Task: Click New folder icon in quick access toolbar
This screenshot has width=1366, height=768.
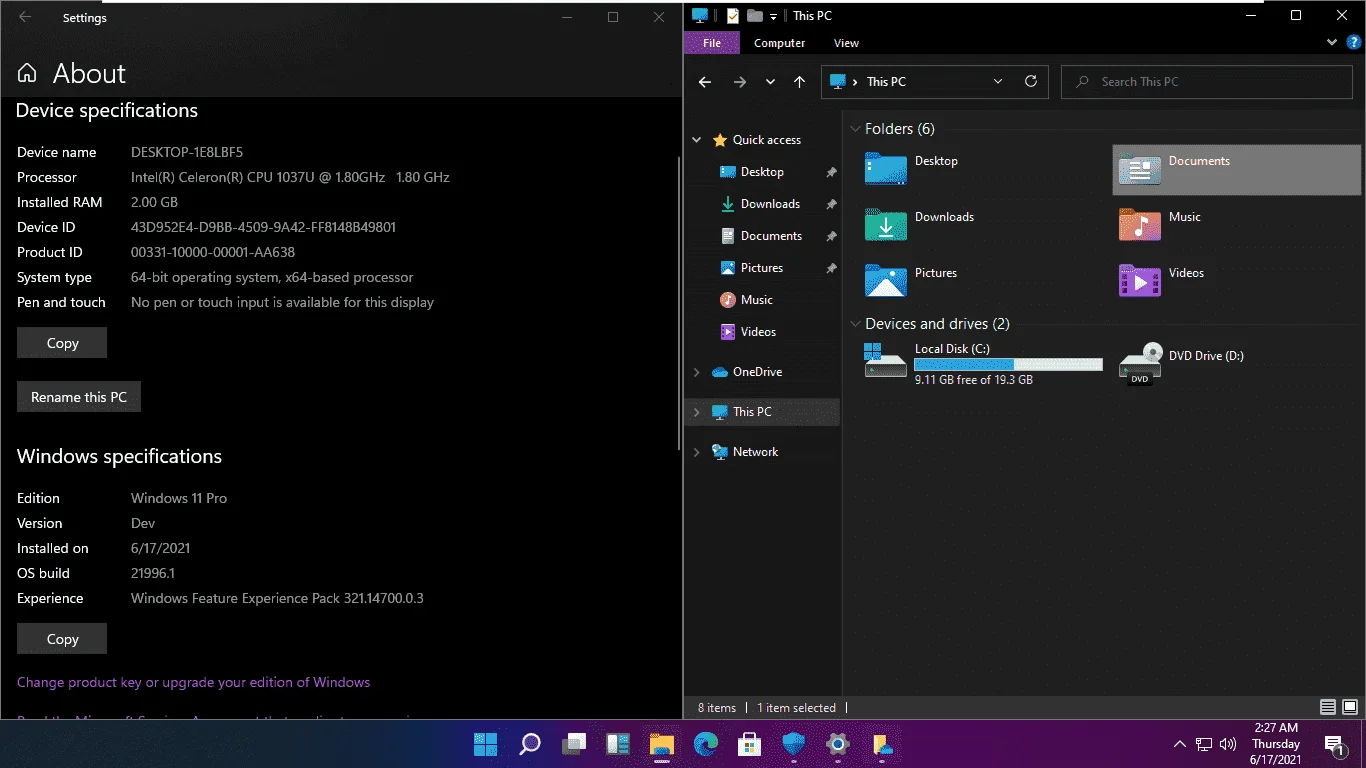Action: click(x=755, y=15)
